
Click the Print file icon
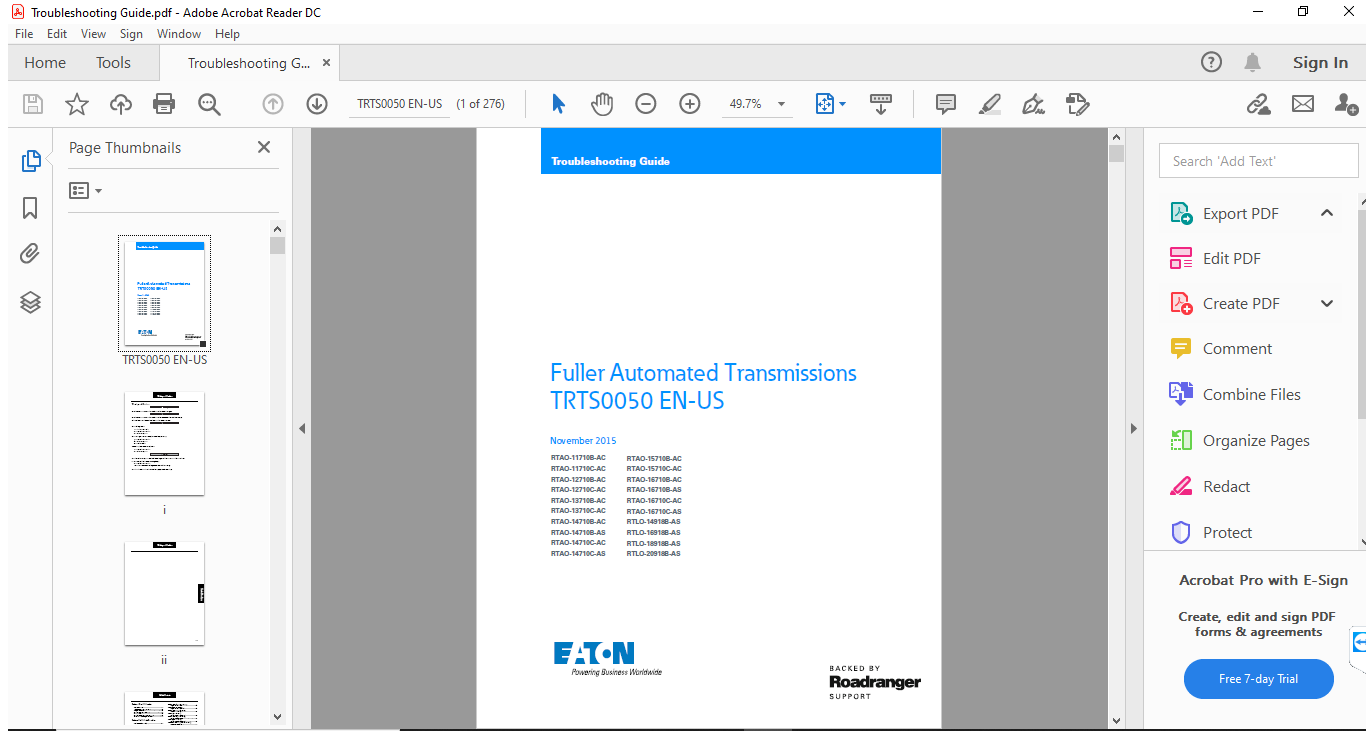[164, 104]
